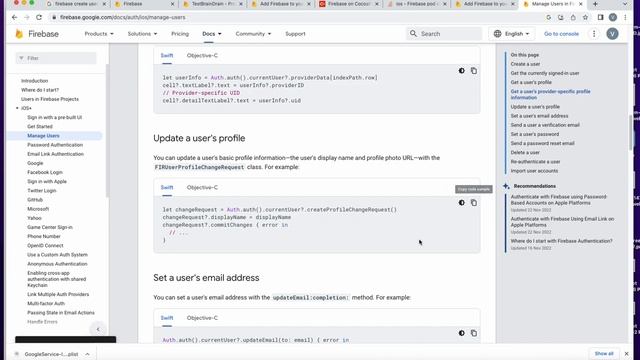Select Swift tab in Update a user's profile example
Screen dimensions: 640x360
(x=167, y=187)
